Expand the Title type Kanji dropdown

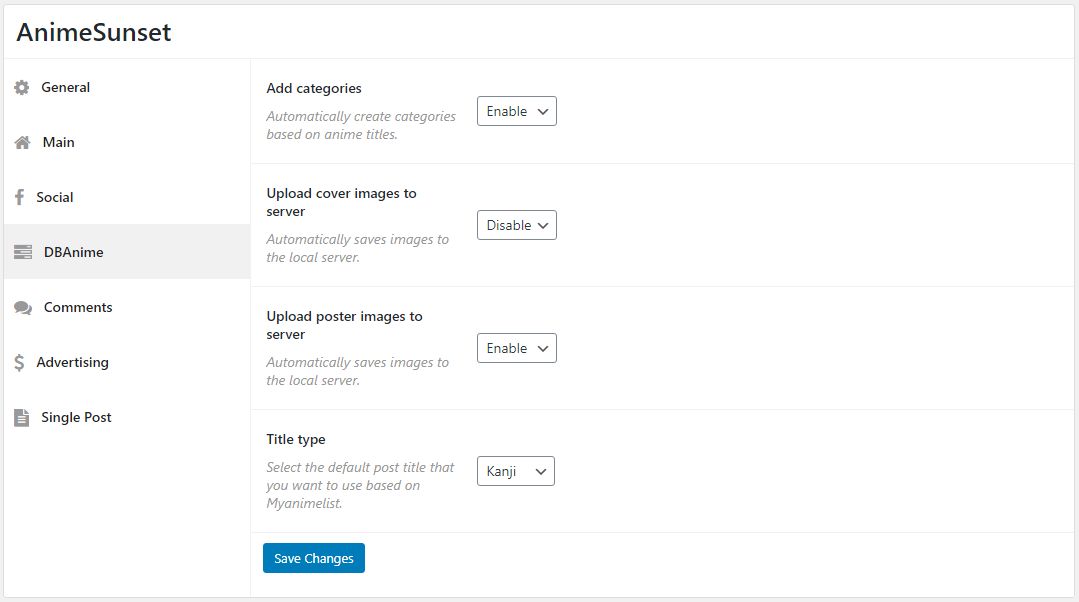point(515,472)
